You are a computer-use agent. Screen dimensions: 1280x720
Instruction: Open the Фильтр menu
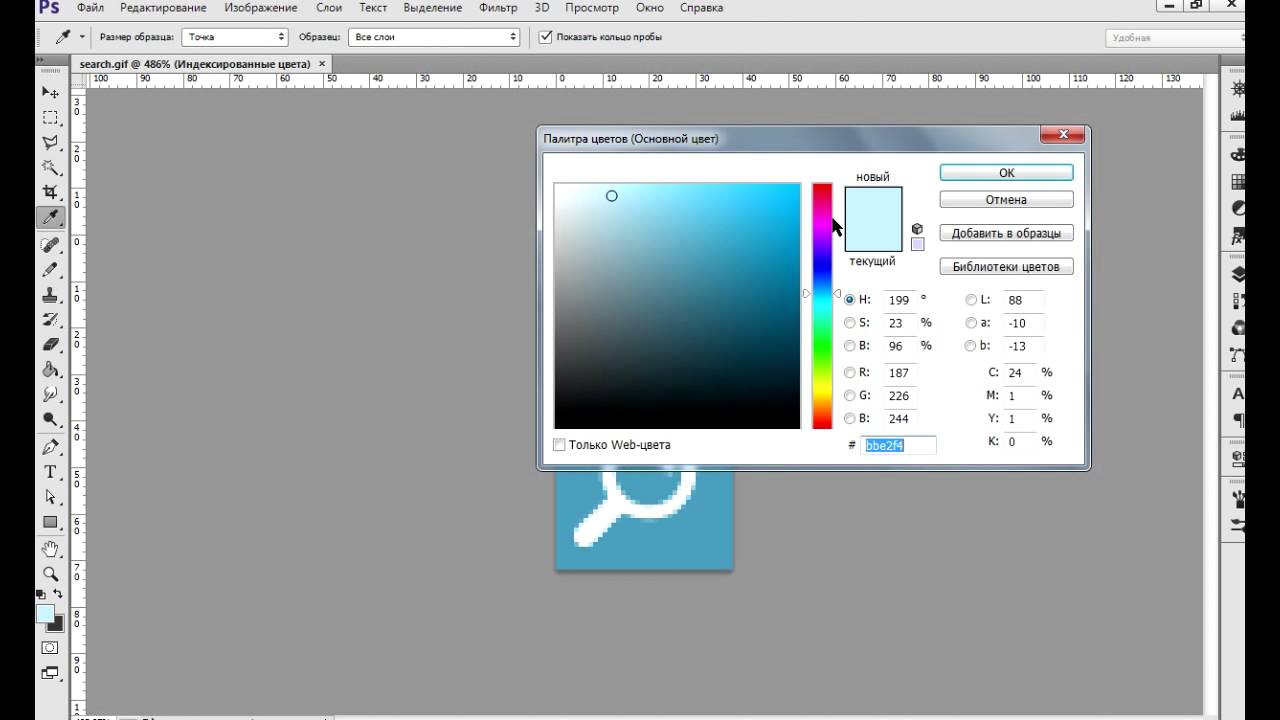pyautogui.click(x=498, y=8)
